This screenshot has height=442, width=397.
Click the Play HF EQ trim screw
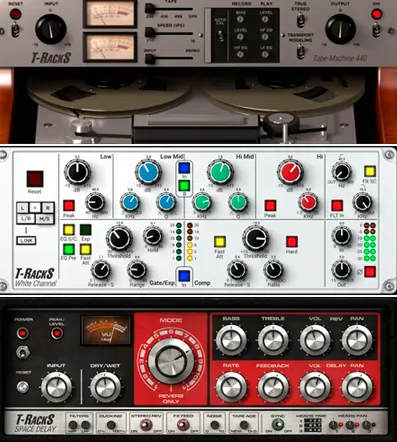[x=265, y=37]
